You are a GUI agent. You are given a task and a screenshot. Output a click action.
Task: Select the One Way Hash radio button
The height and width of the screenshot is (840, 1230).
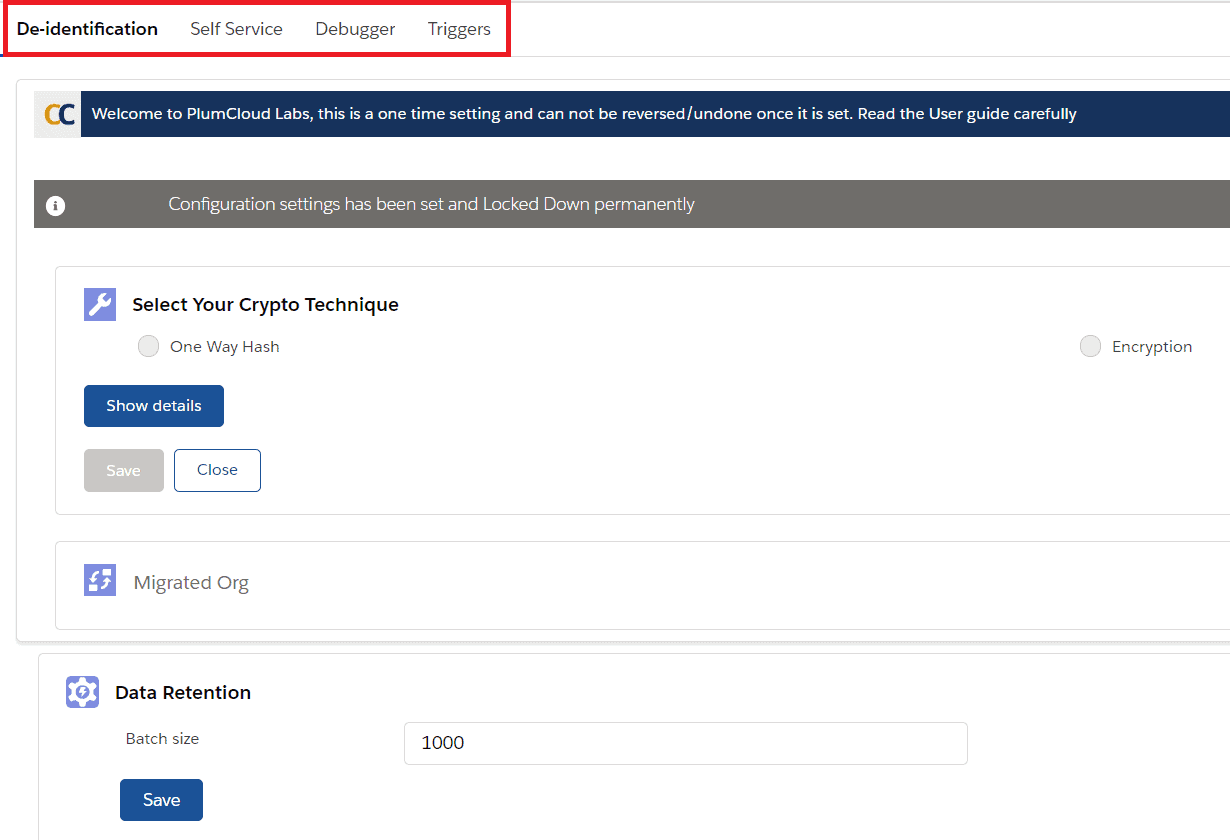[148, 346]
